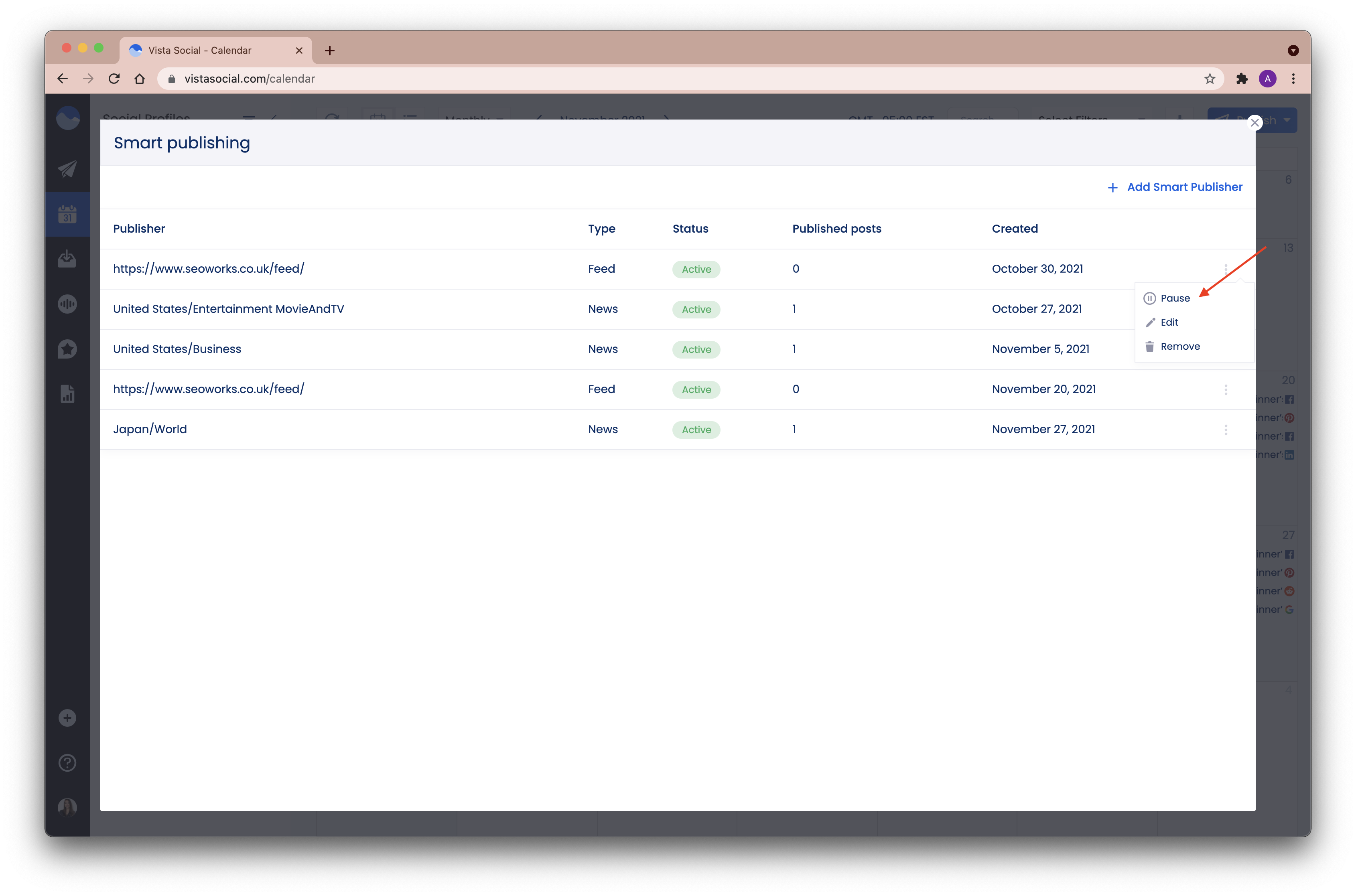The height and width of the screenshot is (896, 1356).
Task: Close the Vista Social - Calendar tab
Action: pyautogui.click(x=299, y=50)
